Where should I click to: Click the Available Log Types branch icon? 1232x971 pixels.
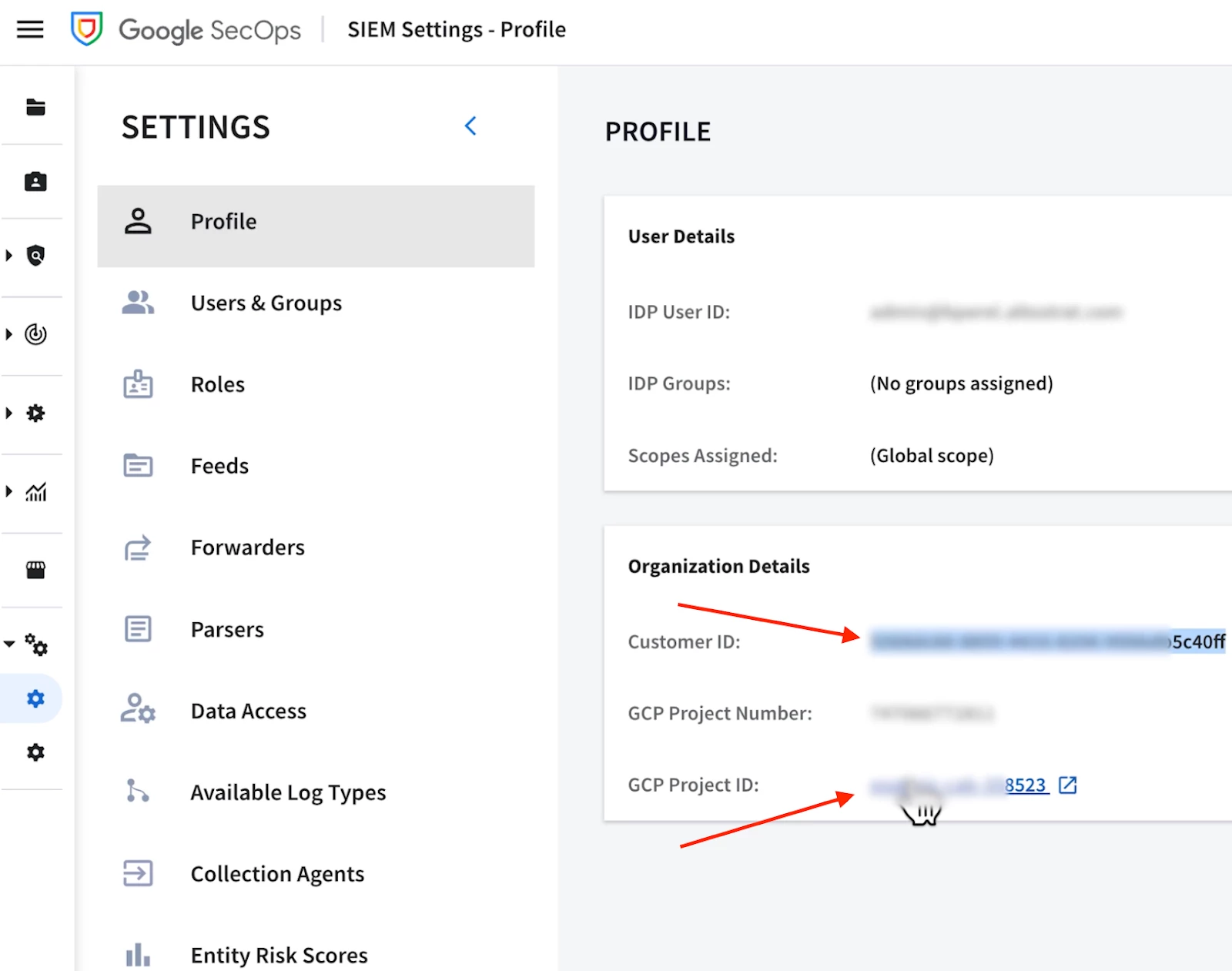pyautogui.click(x=137, y=791)
